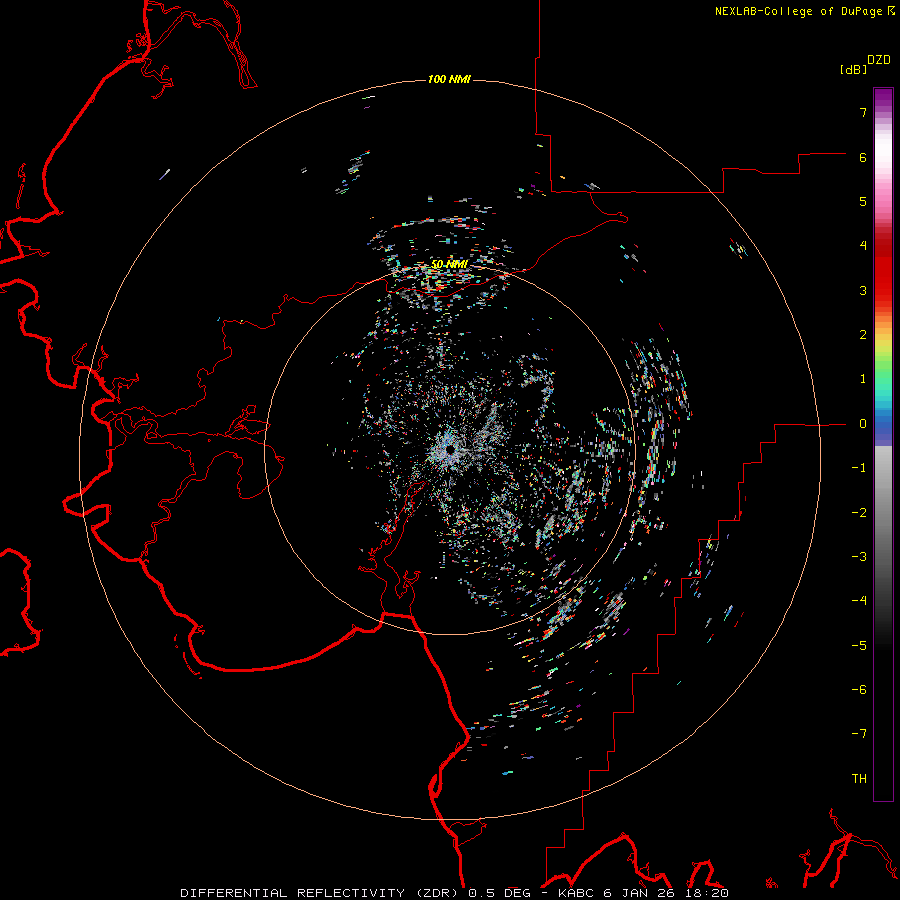This screenshot has height=900, width=900.
Task: Click the 0 value on color scale
Action: pos(863,424)
